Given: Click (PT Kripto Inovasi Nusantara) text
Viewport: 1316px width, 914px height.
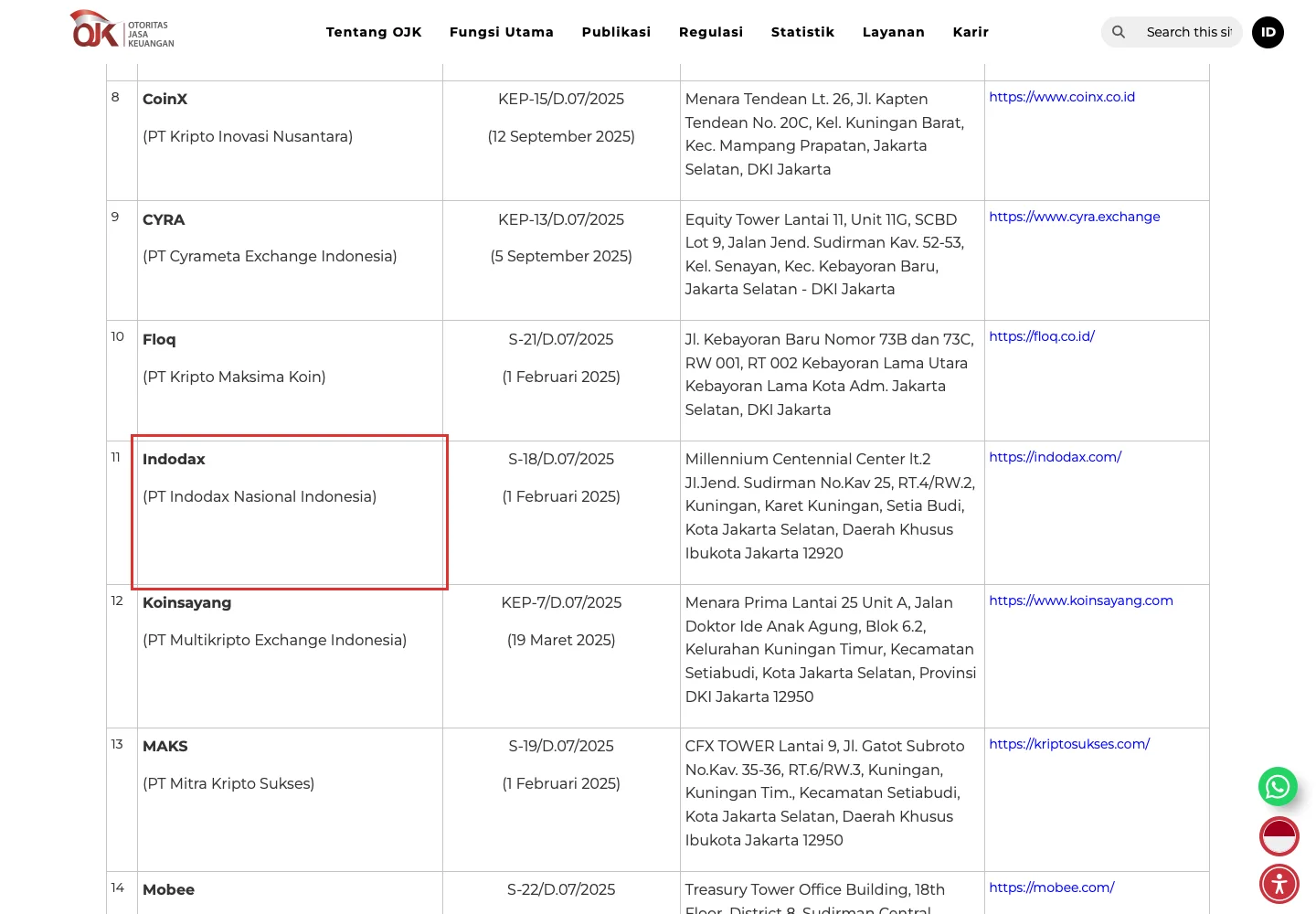Looking at the screenshot, I should (x=248, y=136).
